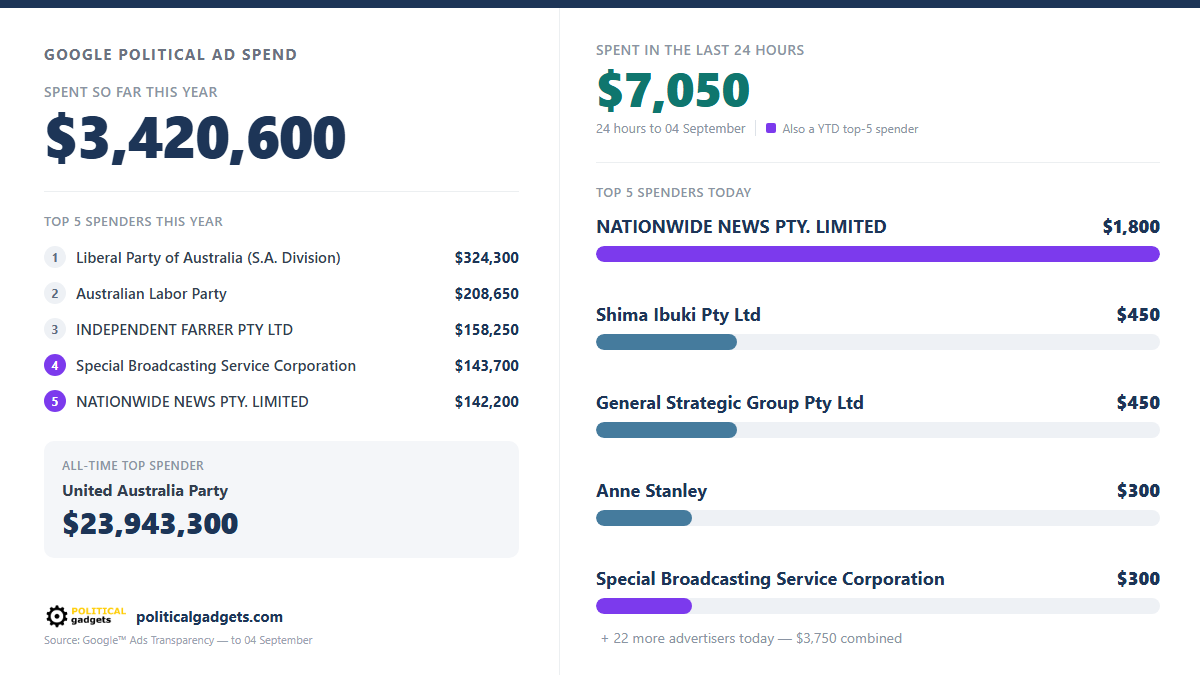Click 'SPENT SO FAR THIS YEAR' label

click(131, 92)
